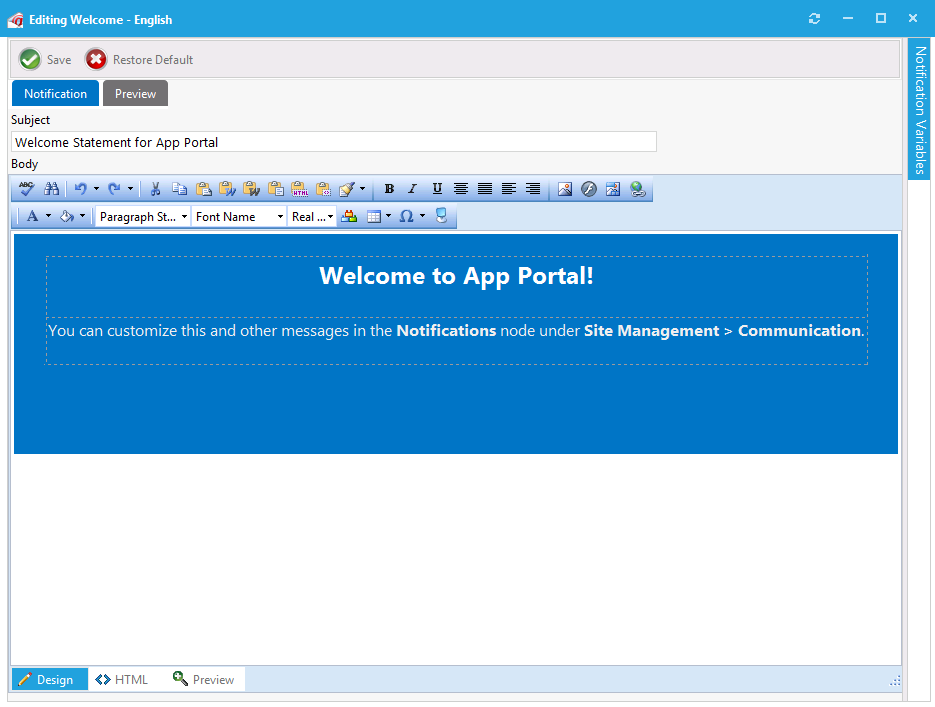This screenshot has width=935, height=707.
Task: Click the Subject input field
Action: (x=333, y=143)
